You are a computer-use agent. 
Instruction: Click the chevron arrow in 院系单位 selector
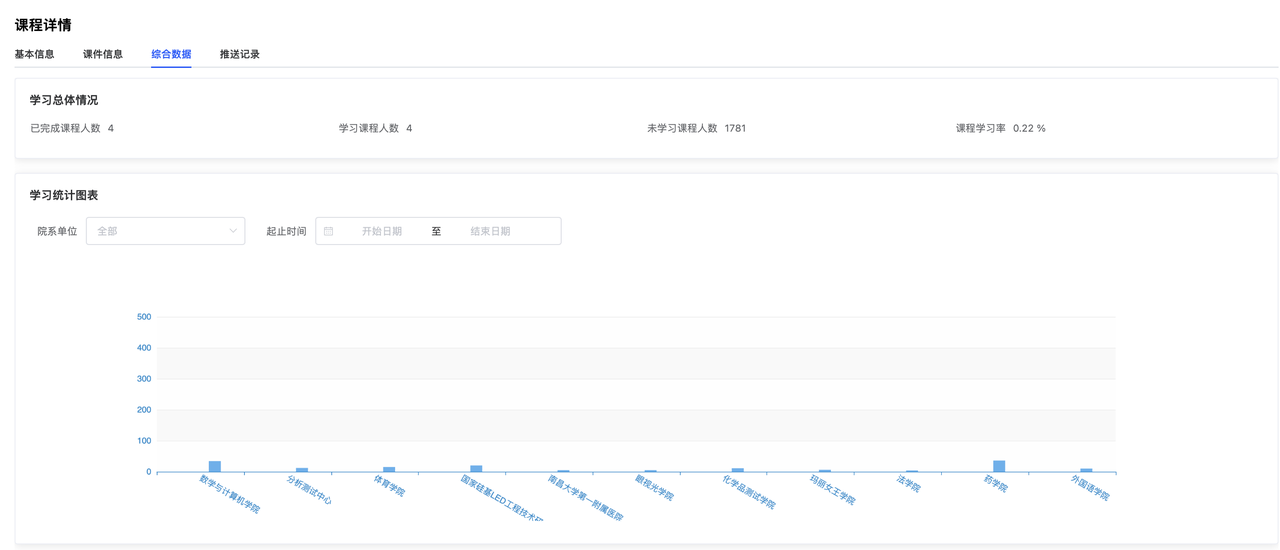pos(233,231)
